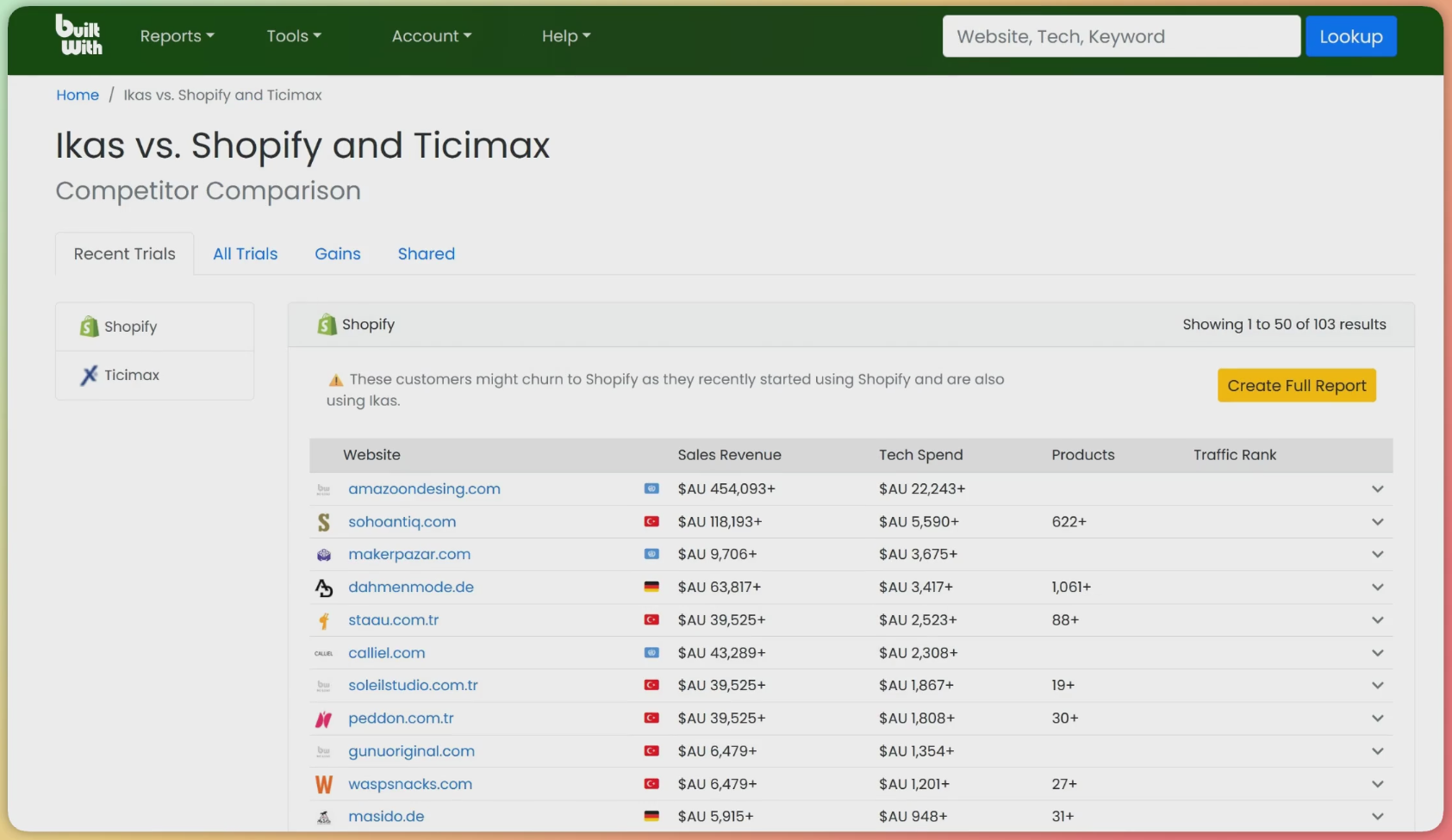Expand gunuoriginal.com row chevron
Viewport: 1452px width, 840px height.
click(x=1377, y=751)
